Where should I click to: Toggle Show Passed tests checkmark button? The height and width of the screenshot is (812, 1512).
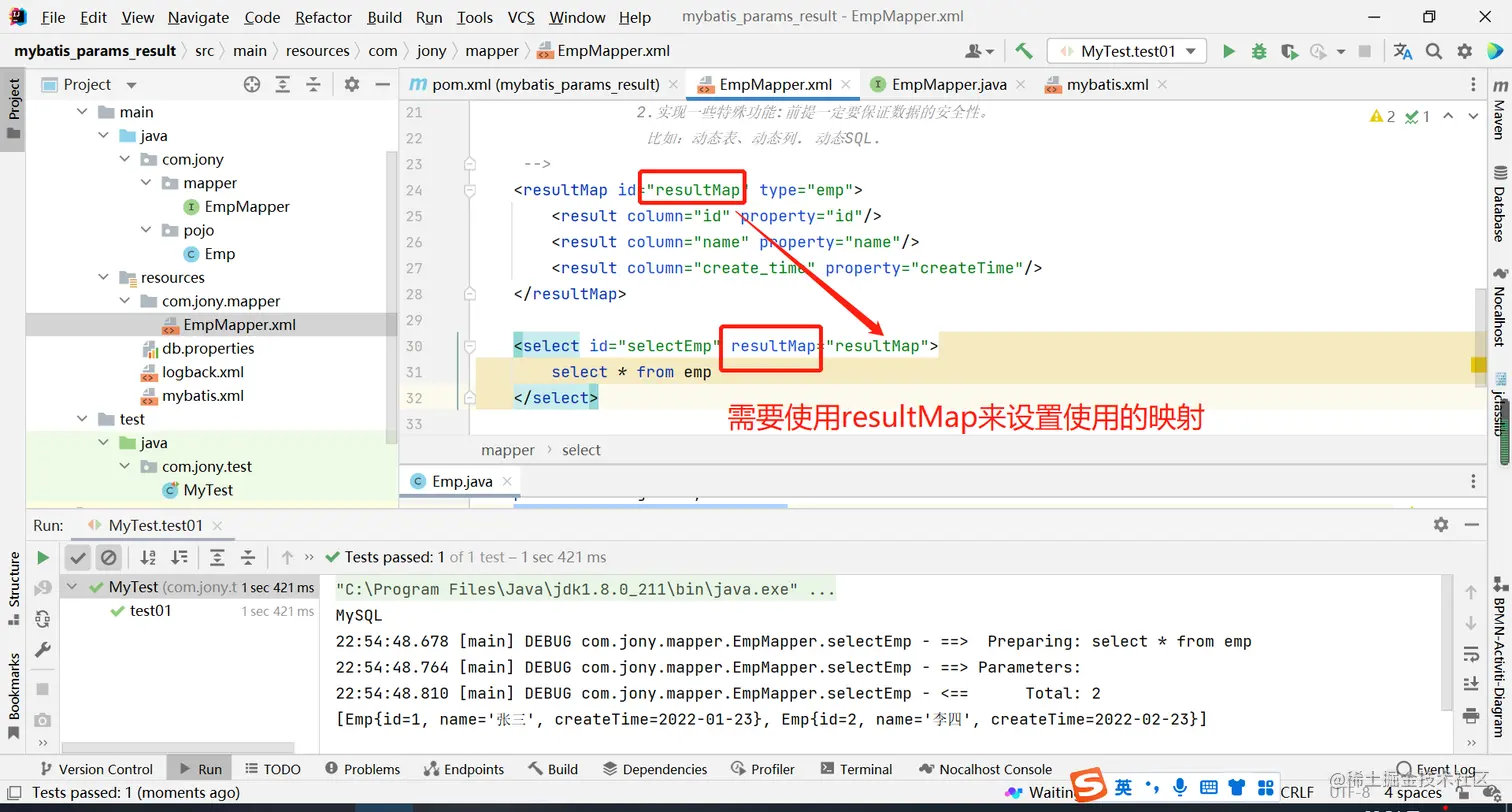[78, 557]
